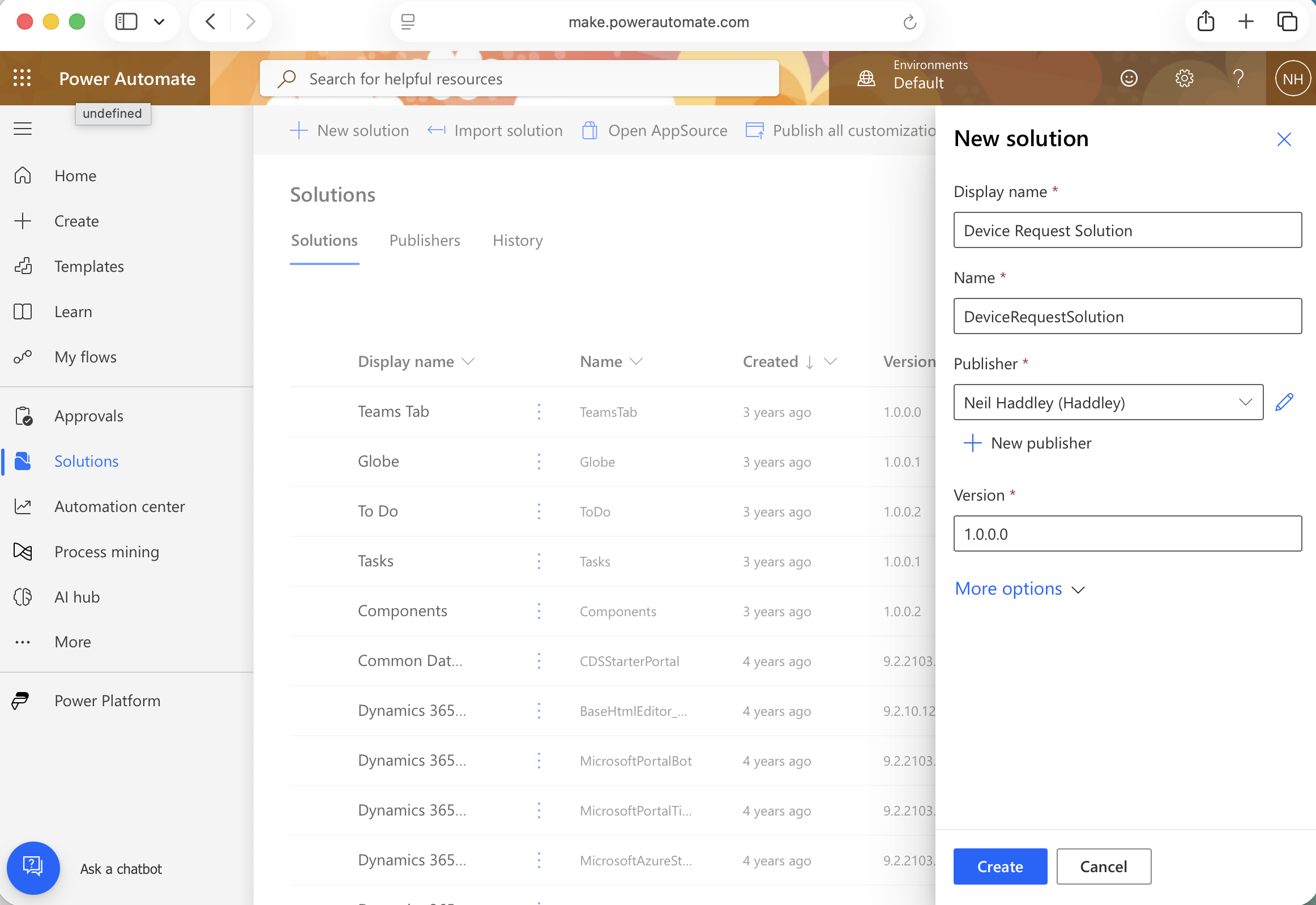
Task: Click the Create plus icon in sidebar
Action: (x=23, y=221)
